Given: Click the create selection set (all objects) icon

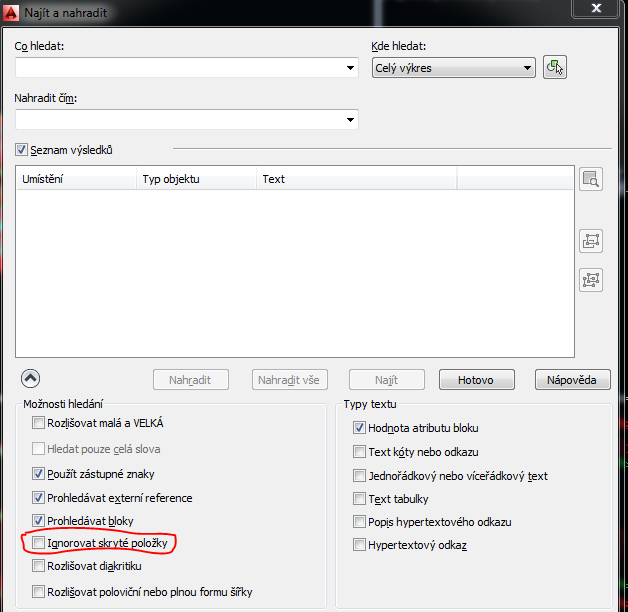Looking at the screenshot, I should pos(591,280).
